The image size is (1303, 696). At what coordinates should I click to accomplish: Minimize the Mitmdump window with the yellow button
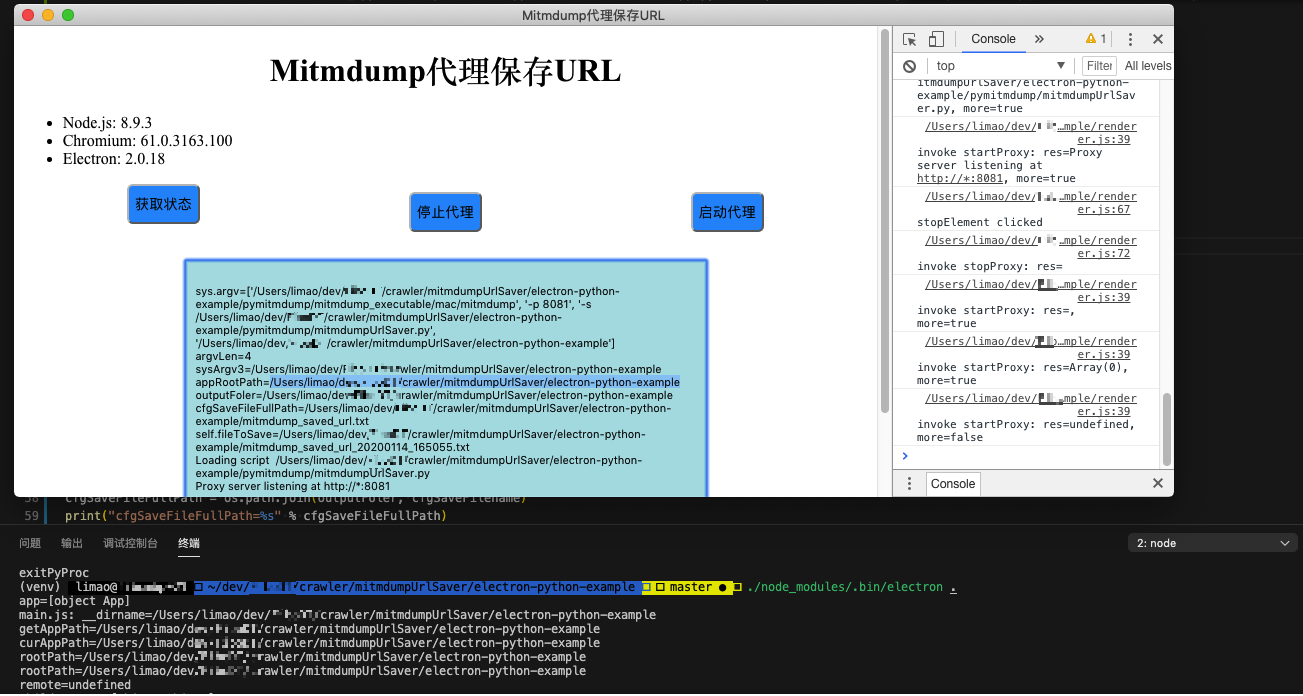pos(48,15)
